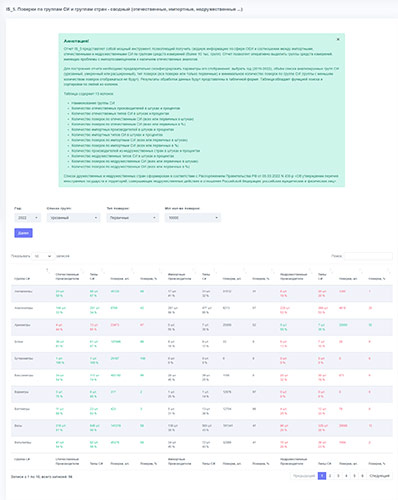Sort by Отечественные производители column header
This screenshot has height=500, width=398.
pos(68,276)
